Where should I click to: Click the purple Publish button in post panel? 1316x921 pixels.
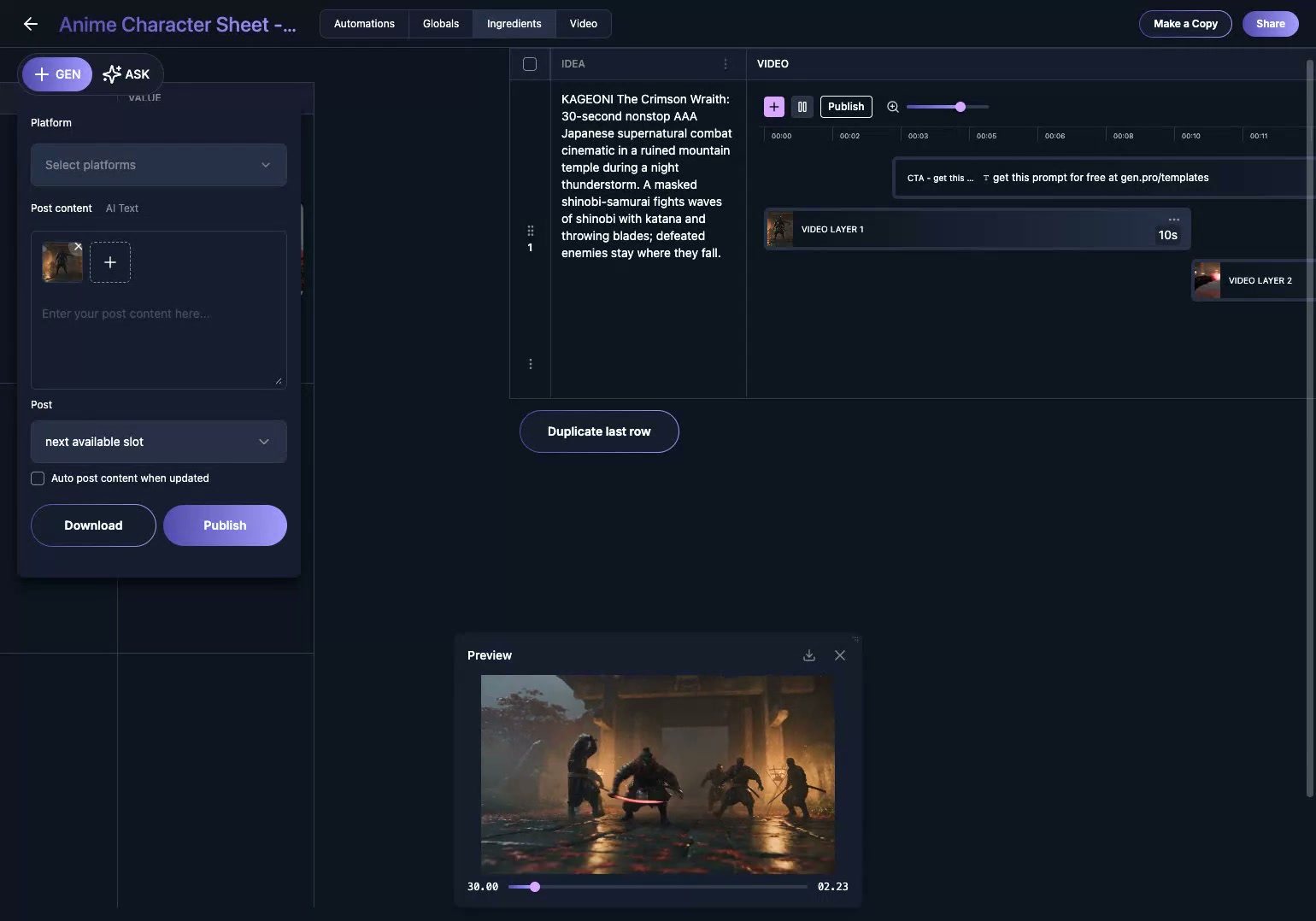(225, 525)
